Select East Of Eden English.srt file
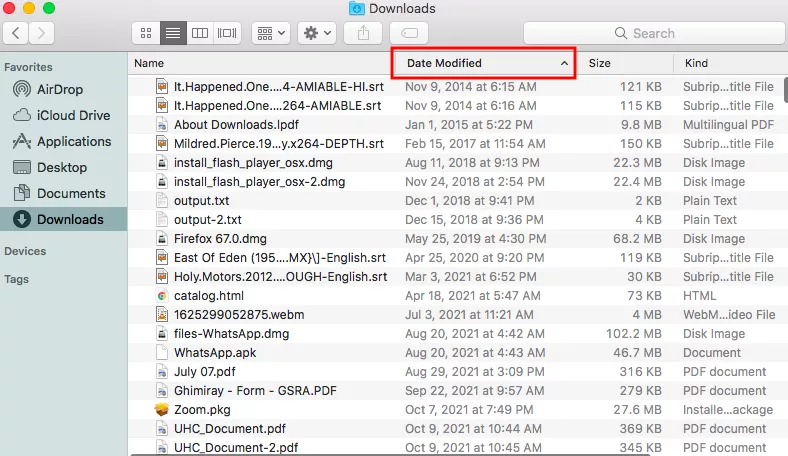Viewport: 788px width, 456px height. pos(279,258)
